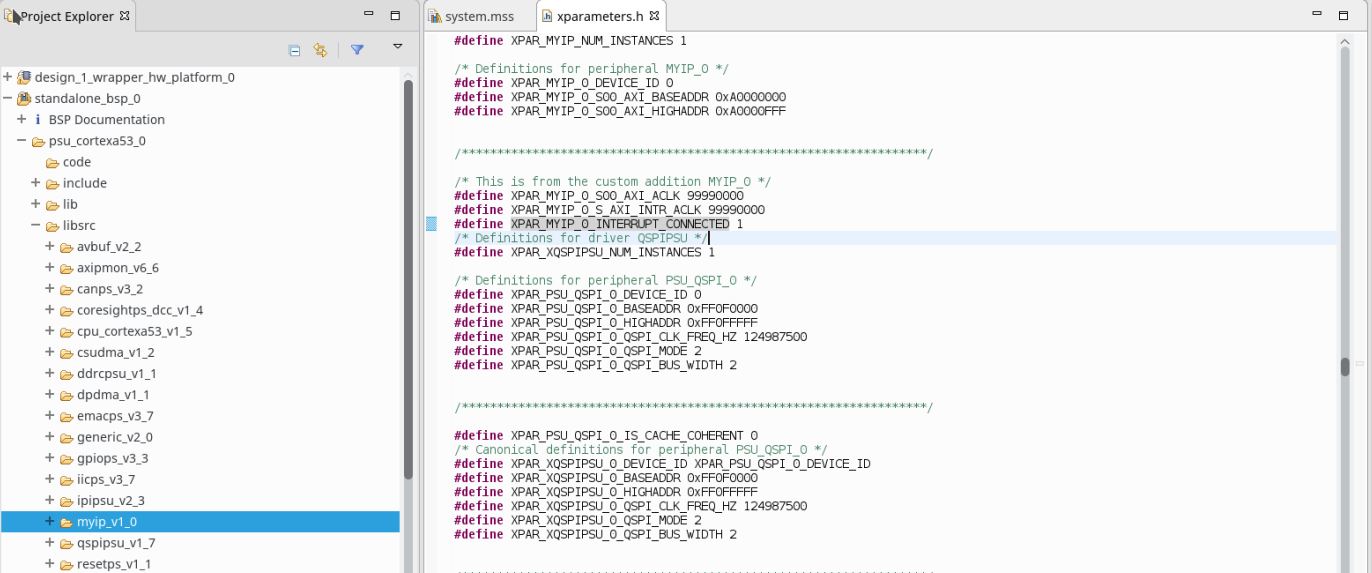Close the Project Explorer view tab
1372x573 pixels.
(x=125, y=16)
